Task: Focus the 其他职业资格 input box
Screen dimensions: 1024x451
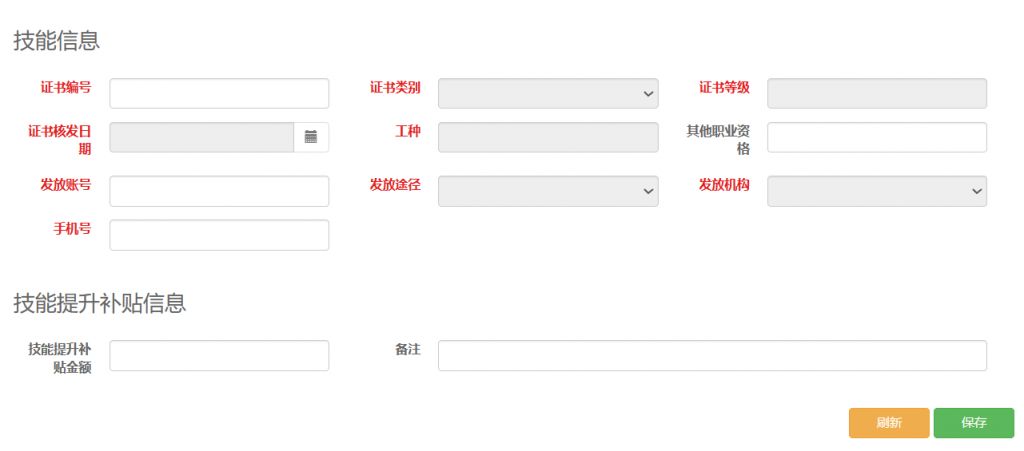Action: 876,137
